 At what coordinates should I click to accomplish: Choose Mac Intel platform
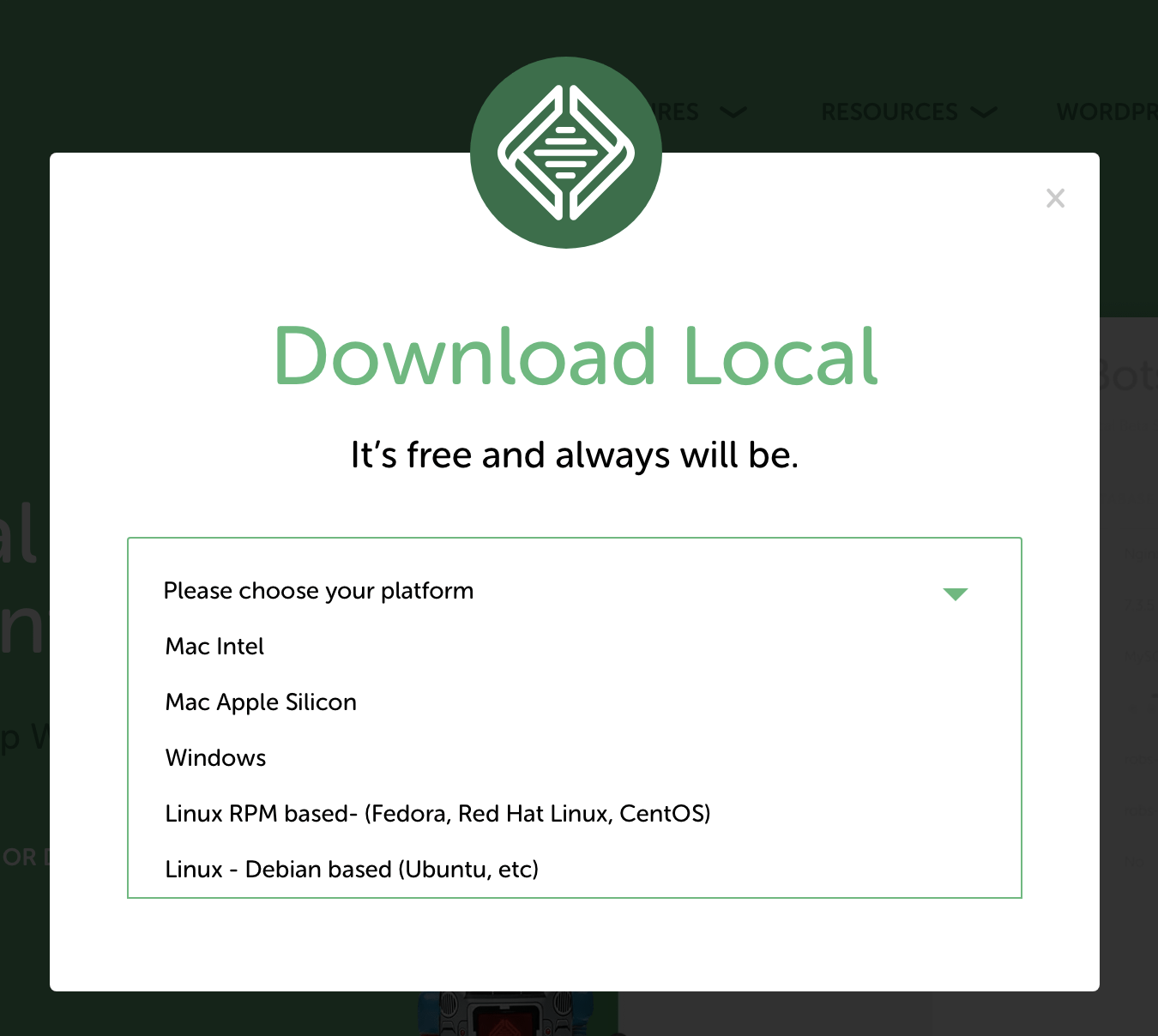(214, 647)
